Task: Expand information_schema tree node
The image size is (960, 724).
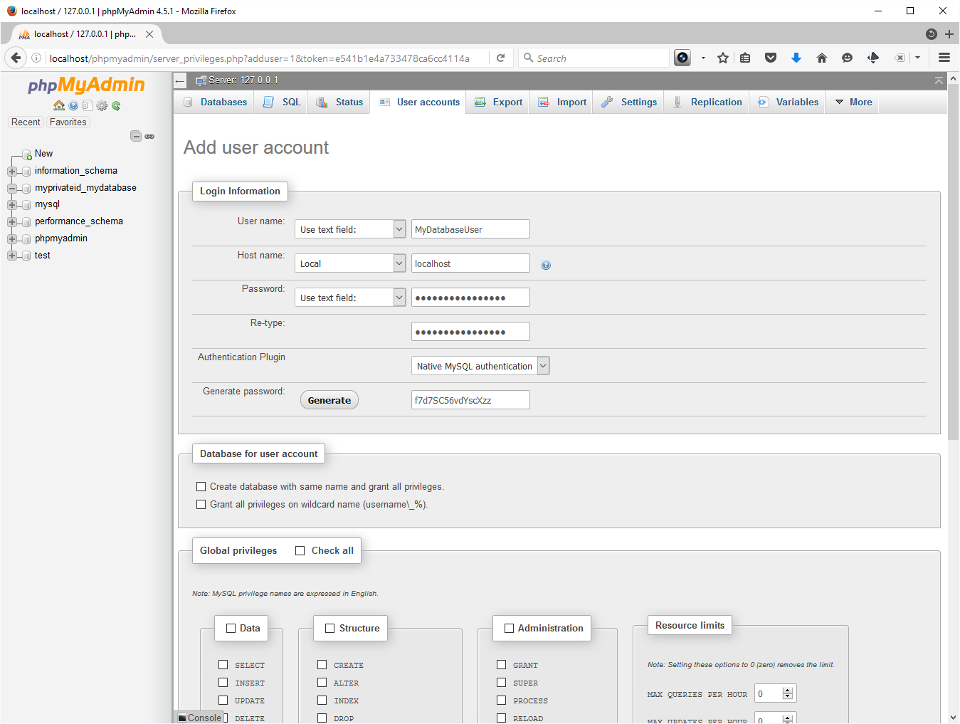Action: click(x=12, y=171)
